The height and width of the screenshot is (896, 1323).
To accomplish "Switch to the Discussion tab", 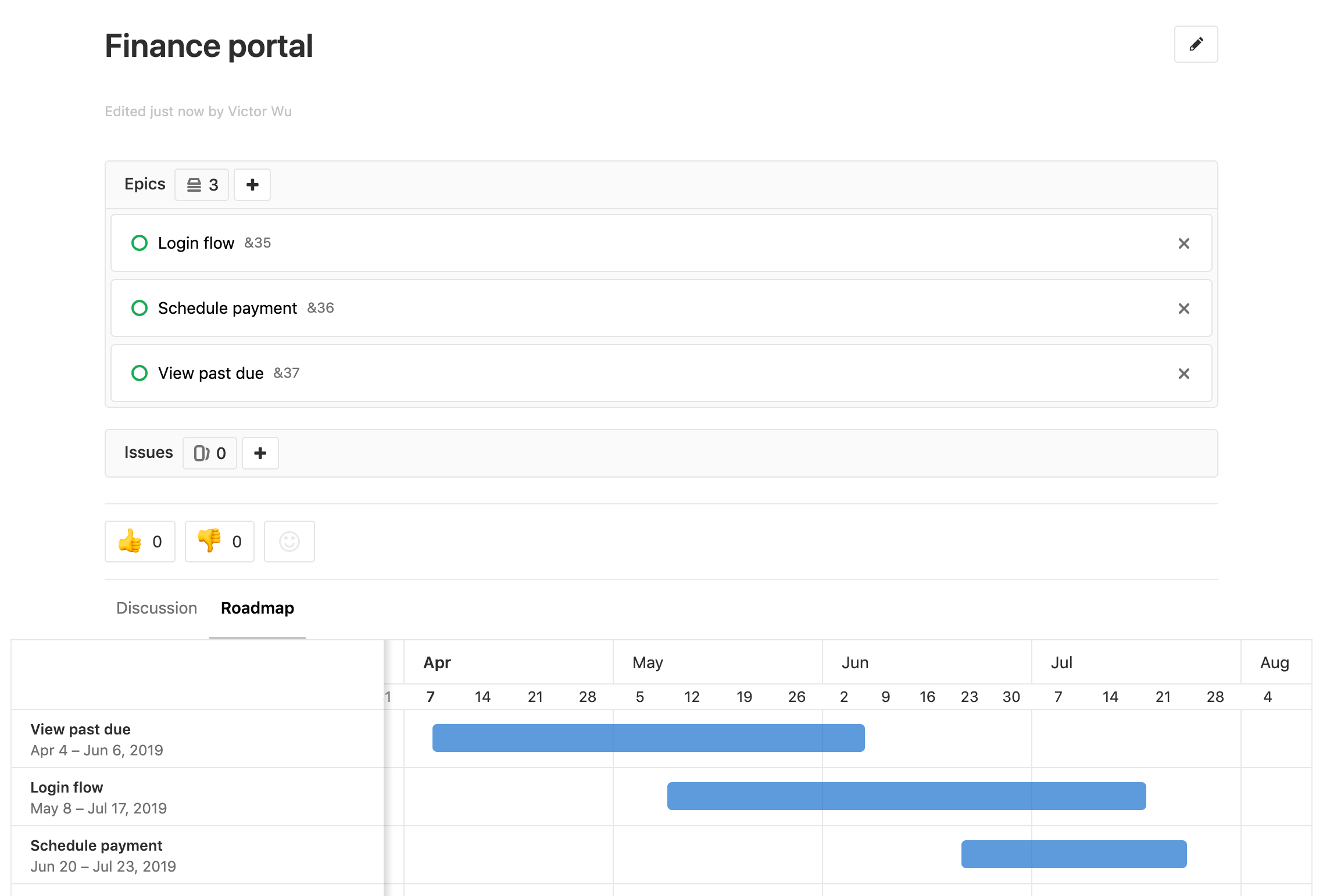I will click(156, 607).
